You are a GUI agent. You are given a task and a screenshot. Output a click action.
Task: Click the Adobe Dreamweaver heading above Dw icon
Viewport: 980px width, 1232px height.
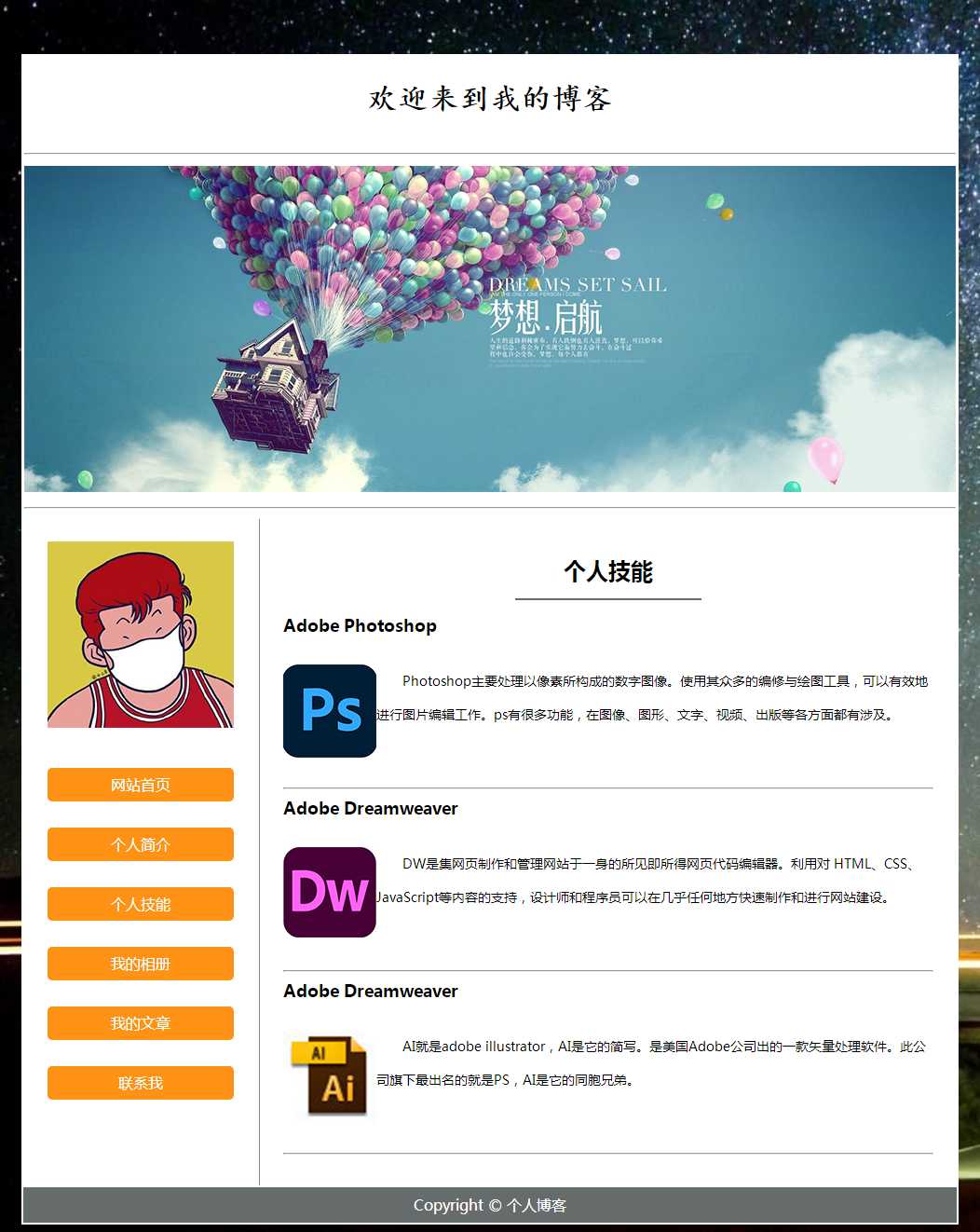[x=370, y=809]
